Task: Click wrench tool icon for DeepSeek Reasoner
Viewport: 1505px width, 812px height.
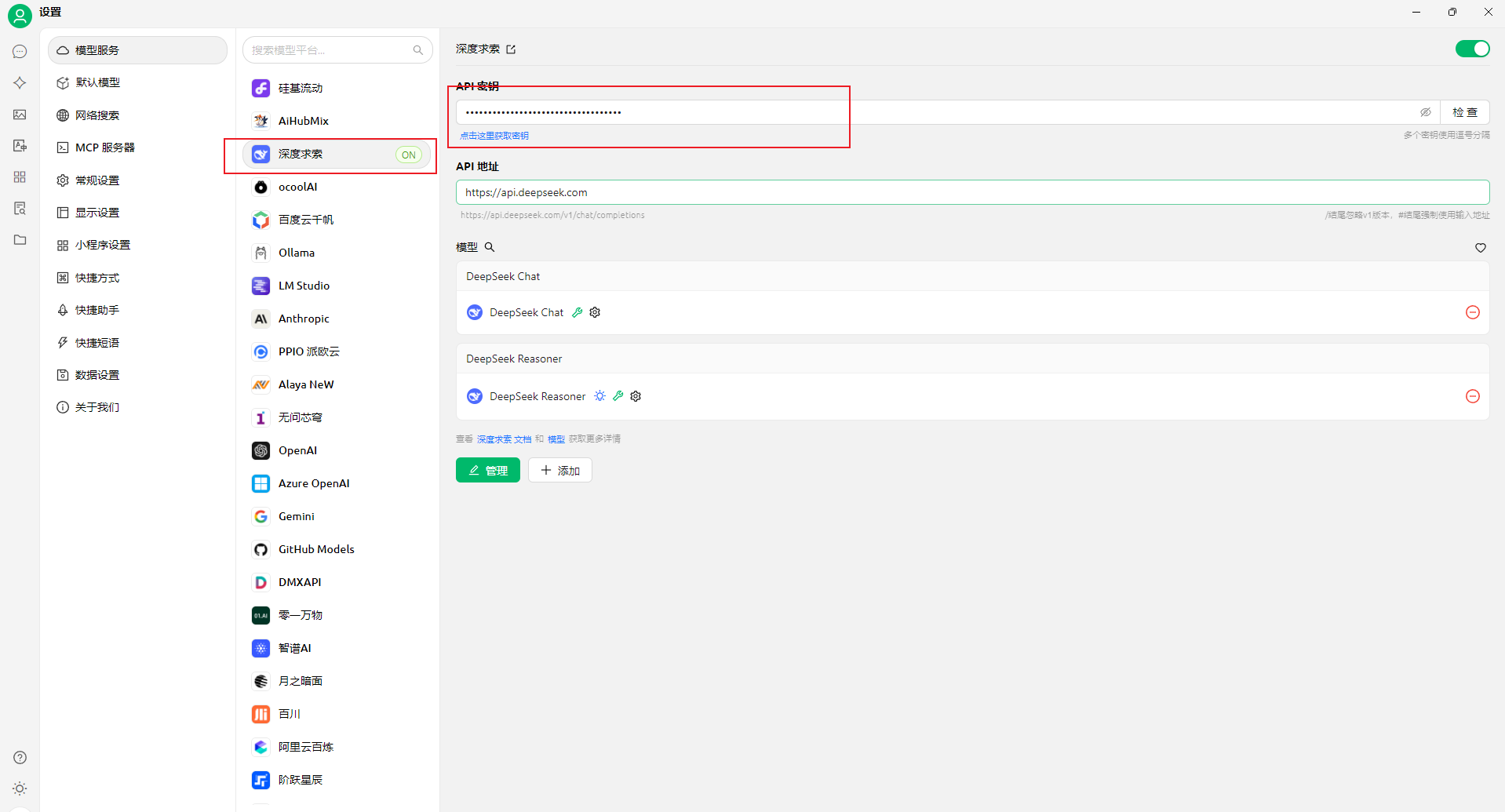Action: [618, 396]
